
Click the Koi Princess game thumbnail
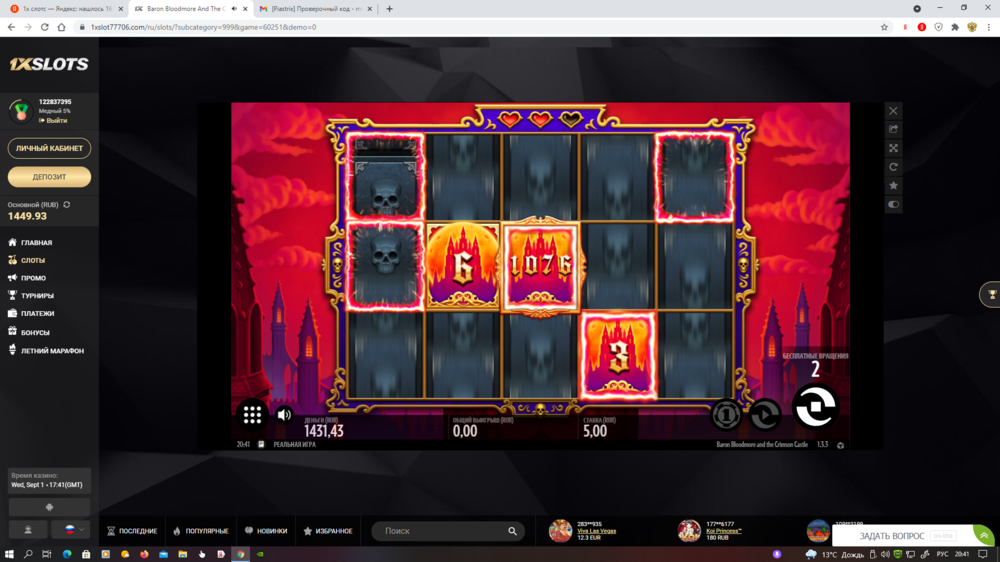pyautogui.click(x=689, y=531)
